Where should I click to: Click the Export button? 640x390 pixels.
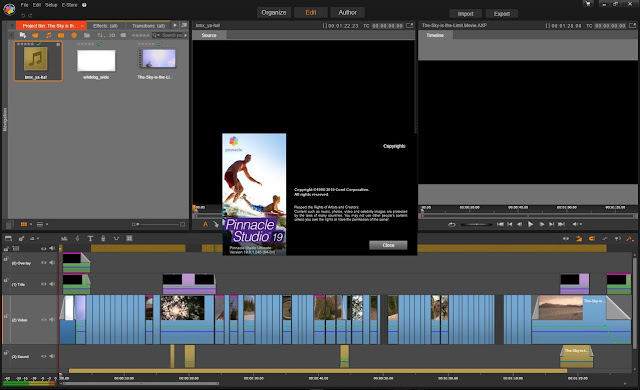point(502,14)
